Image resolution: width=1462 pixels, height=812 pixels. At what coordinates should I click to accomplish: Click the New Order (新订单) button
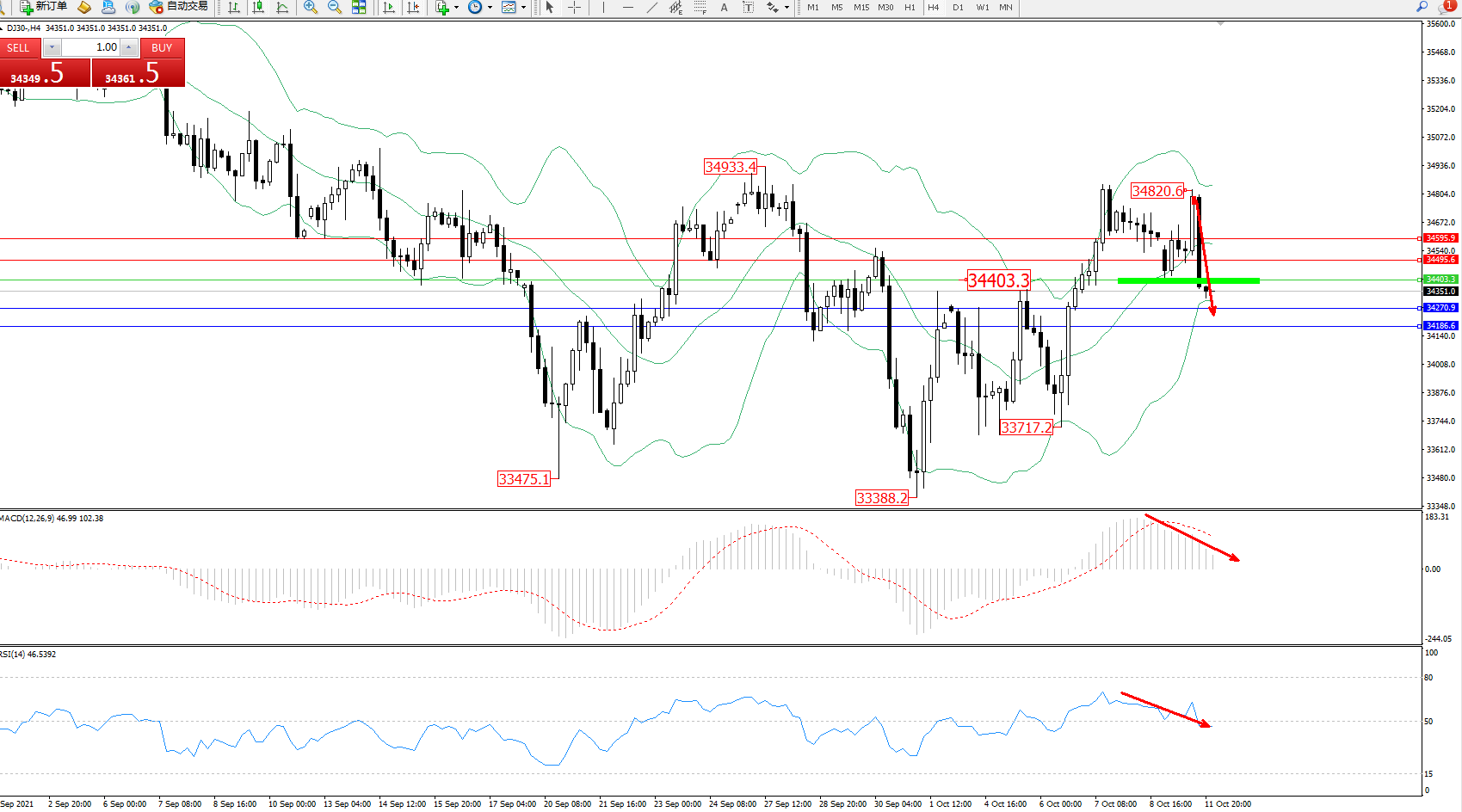(43, 7)
